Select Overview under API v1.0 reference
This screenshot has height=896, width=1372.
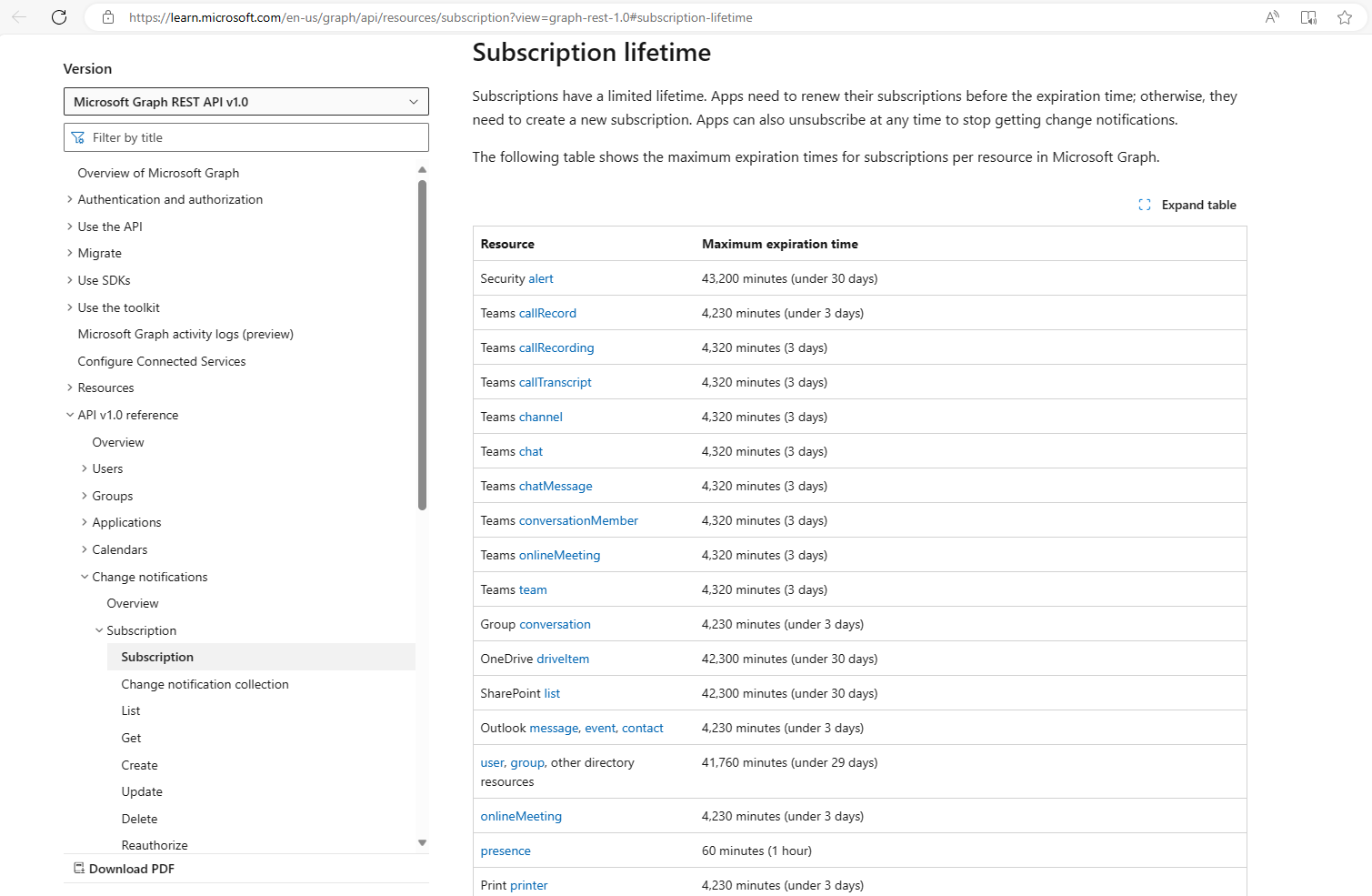point(118,442)
